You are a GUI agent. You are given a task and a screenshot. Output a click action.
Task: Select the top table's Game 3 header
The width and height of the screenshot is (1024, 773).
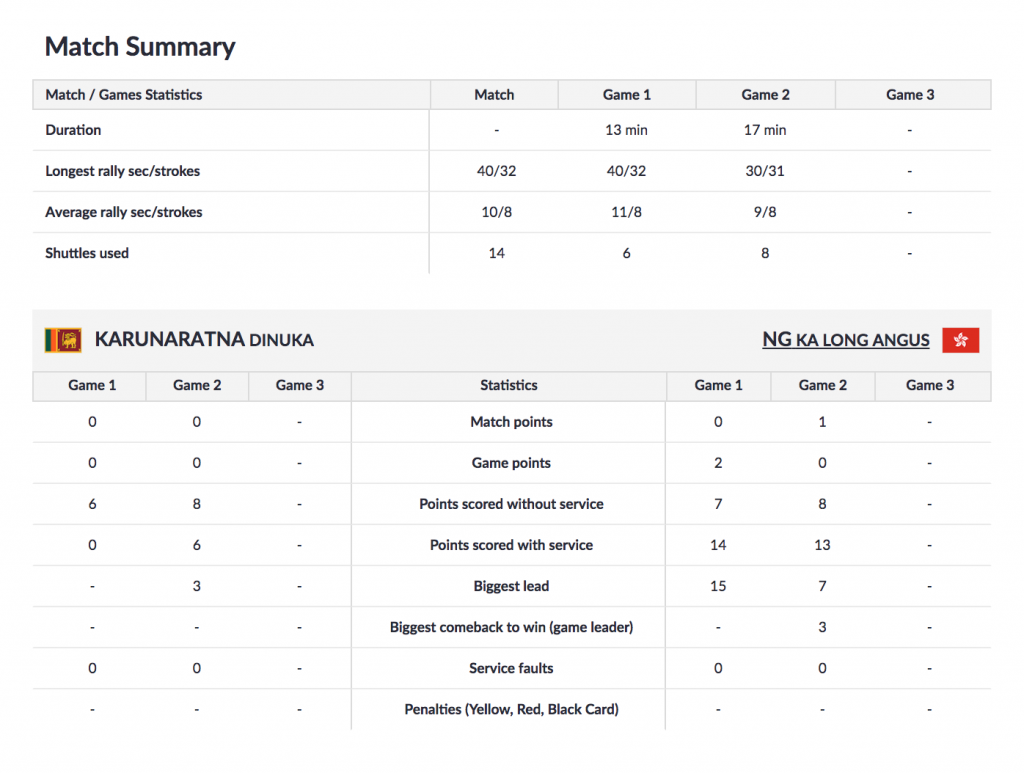coord(910,95)
